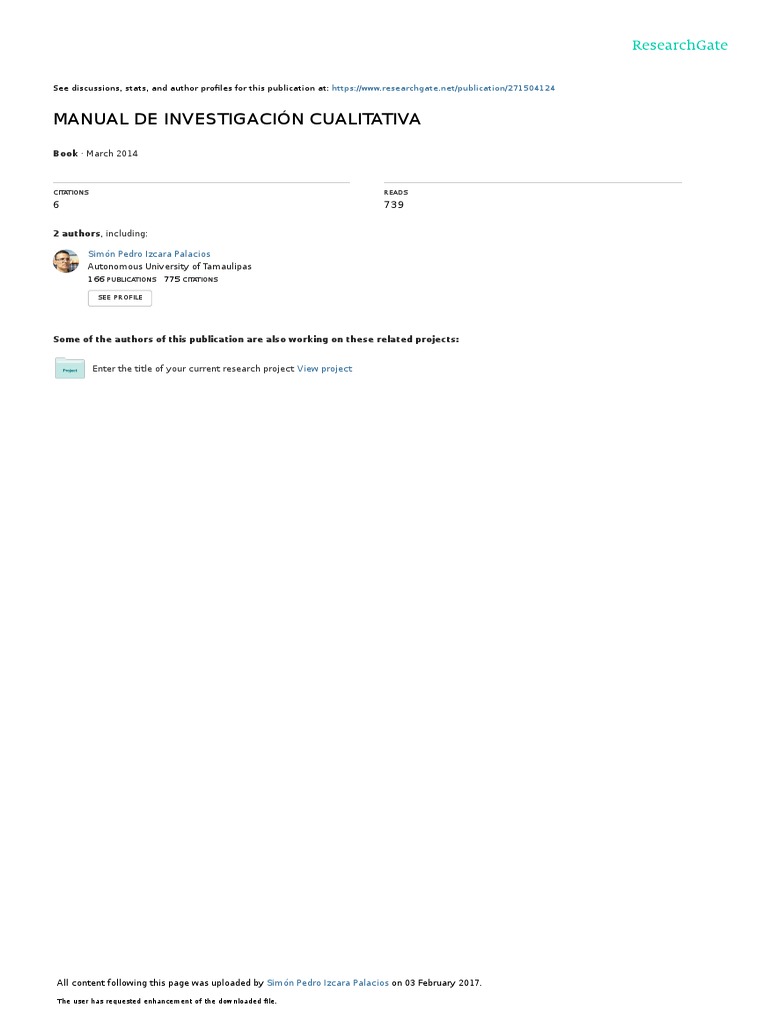
Task: Click the READS heading label
Action: click(x=396, y=193)
